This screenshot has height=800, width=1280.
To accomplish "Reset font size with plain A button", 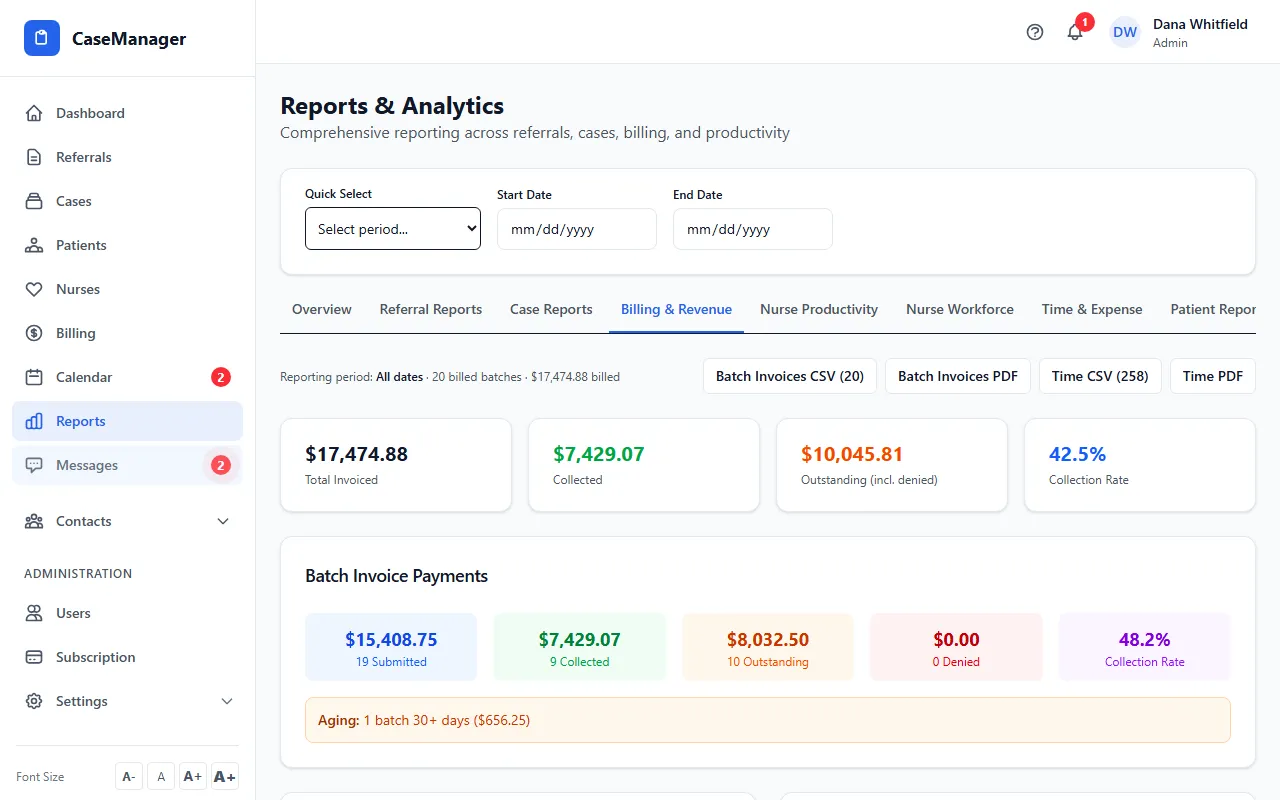I will coord(161,777).
